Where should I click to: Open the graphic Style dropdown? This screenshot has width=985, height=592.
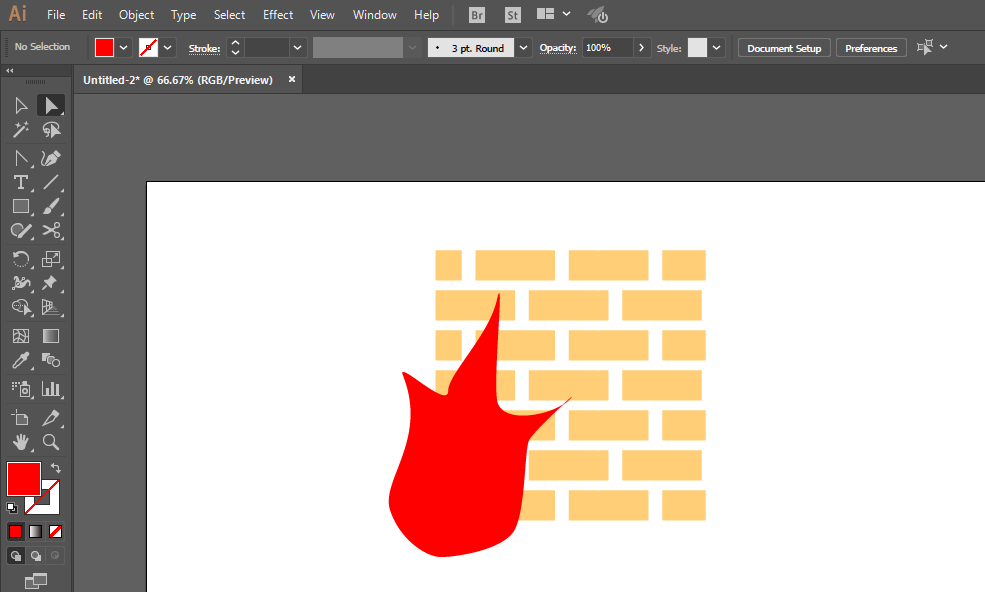click(x=716, y=48)
